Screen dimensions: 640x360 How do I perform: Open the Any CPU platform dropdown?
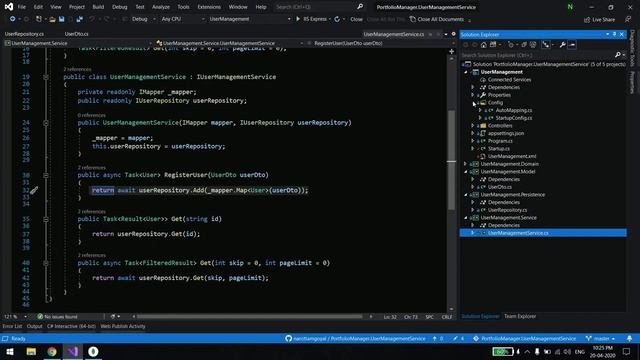183,19
